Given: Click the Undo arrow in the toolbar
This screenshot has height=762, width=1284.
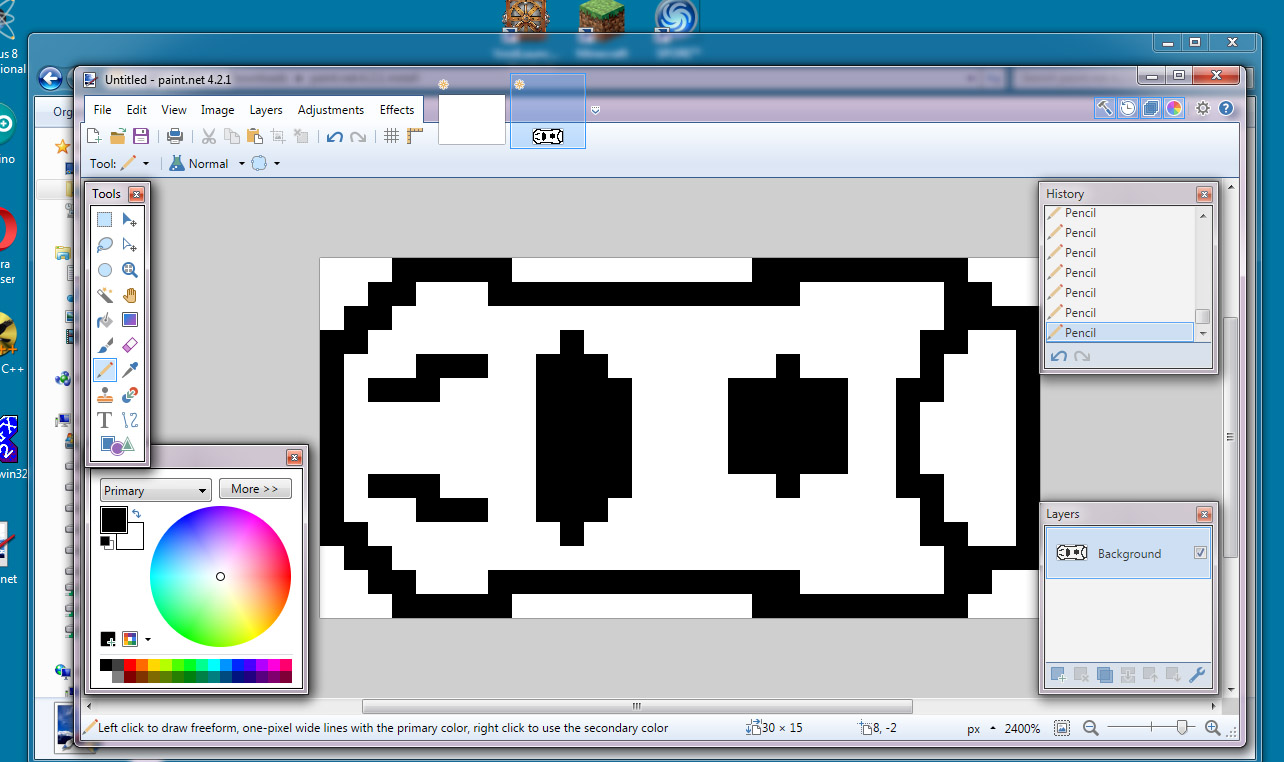Looking at the screenshot, I should click(334, 137).
